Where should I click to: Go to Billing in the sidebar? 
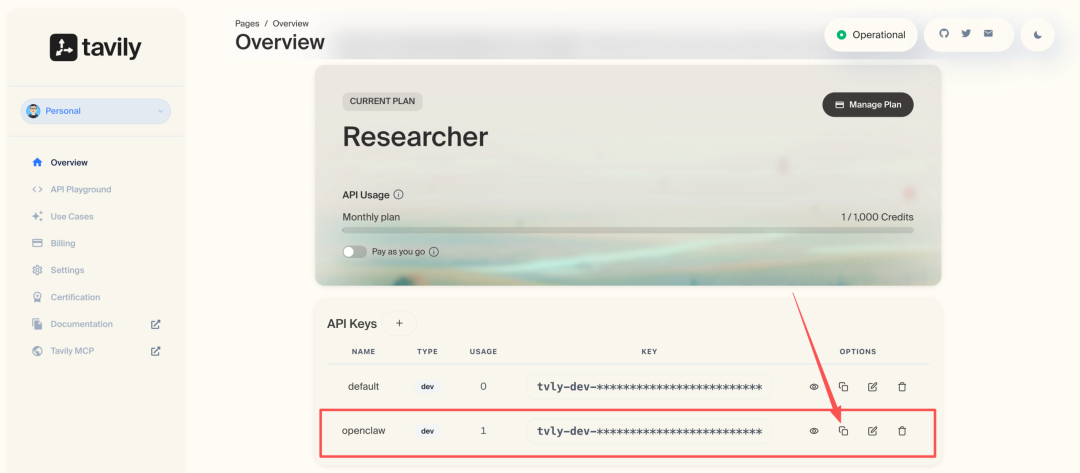coord(63,243)
